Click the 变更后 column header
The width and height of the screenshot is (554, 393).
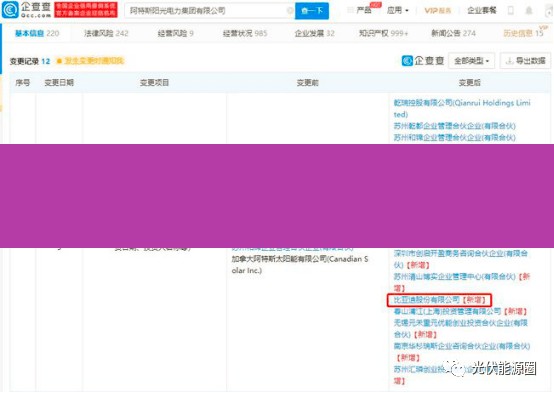[470, 83]
